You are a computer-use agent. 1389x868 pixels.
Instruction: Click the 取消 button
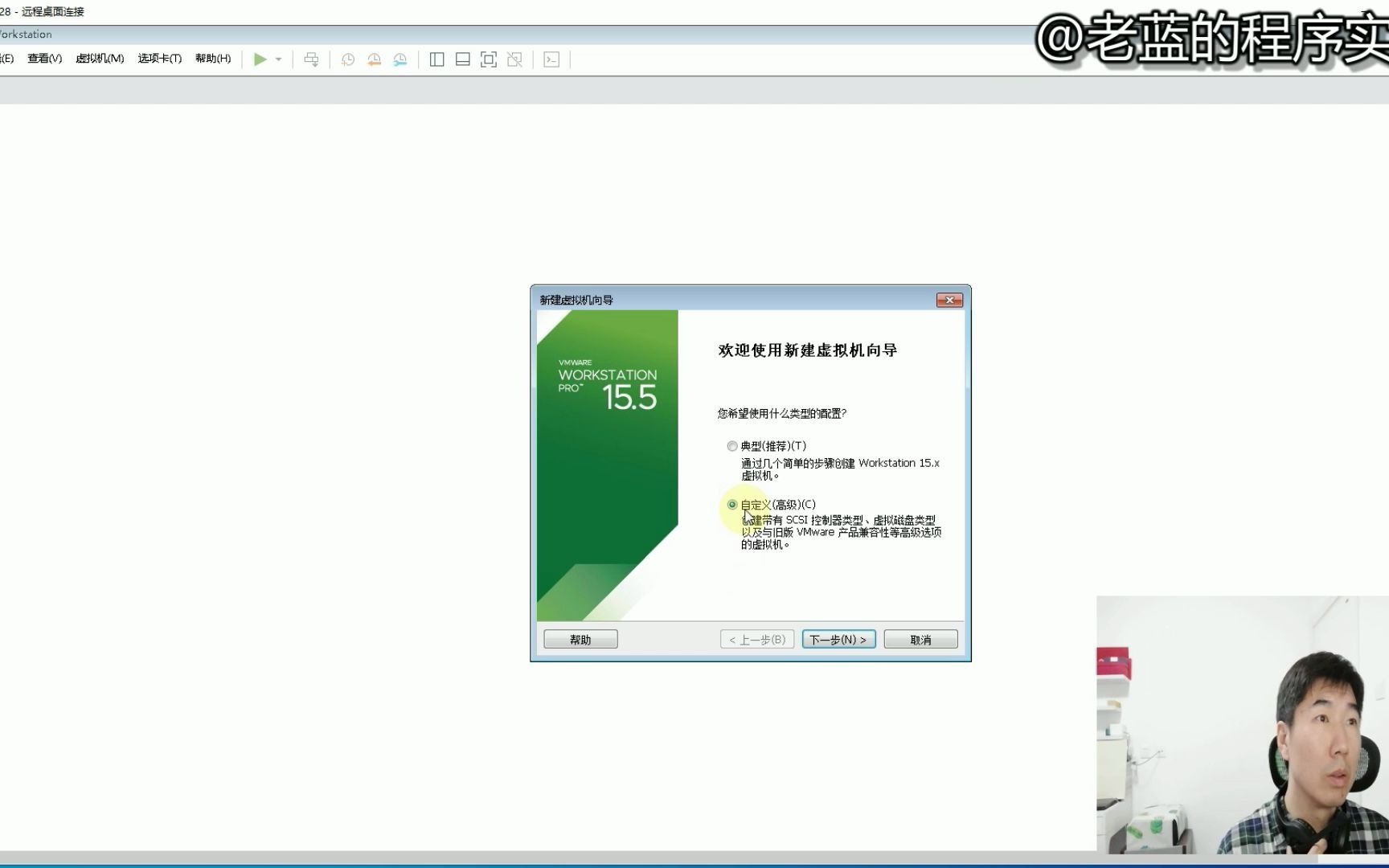click(x=920, y=640)
